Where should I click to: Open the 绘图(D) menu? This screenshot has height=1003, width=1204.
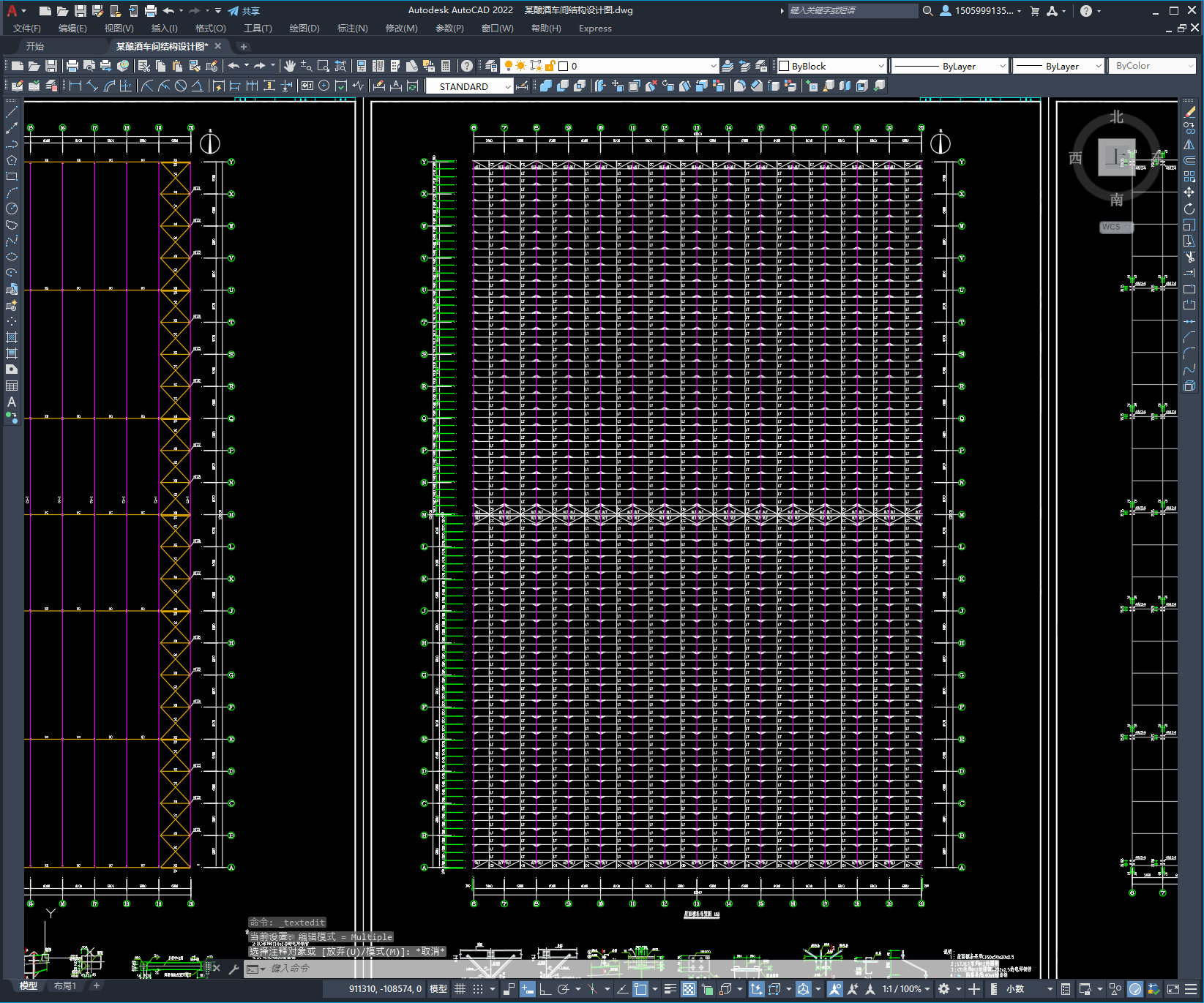[304, 29]
